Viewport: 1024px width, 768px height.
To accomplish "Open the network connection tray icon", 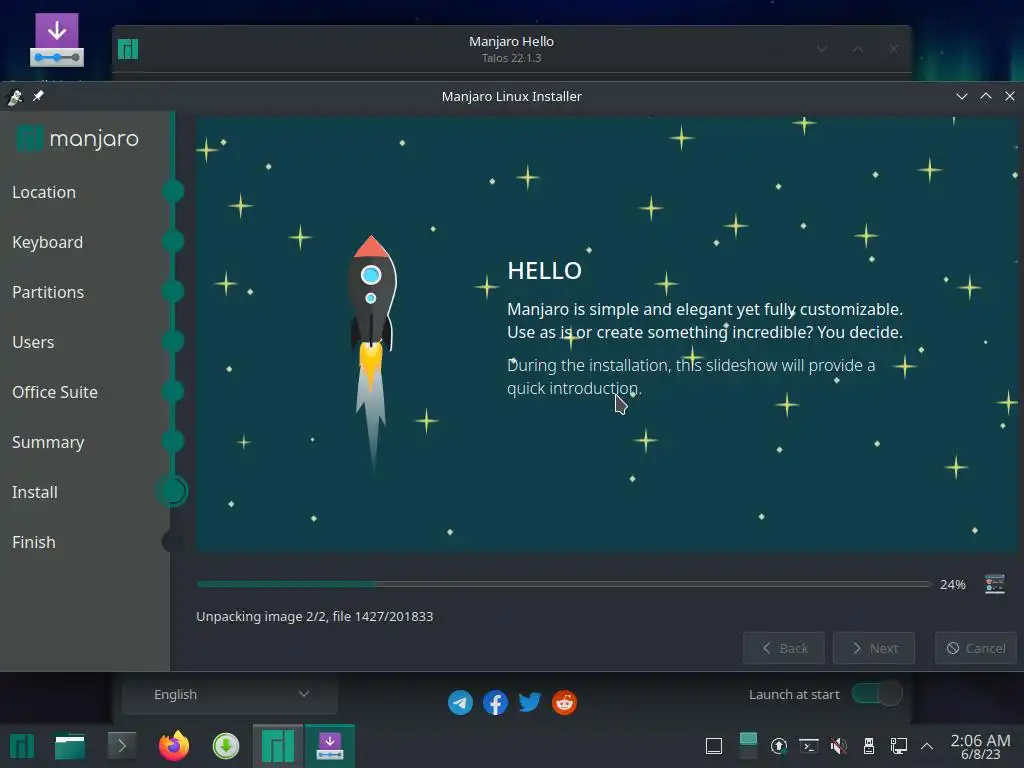I will pyautogui.click(x=899, y=746).
